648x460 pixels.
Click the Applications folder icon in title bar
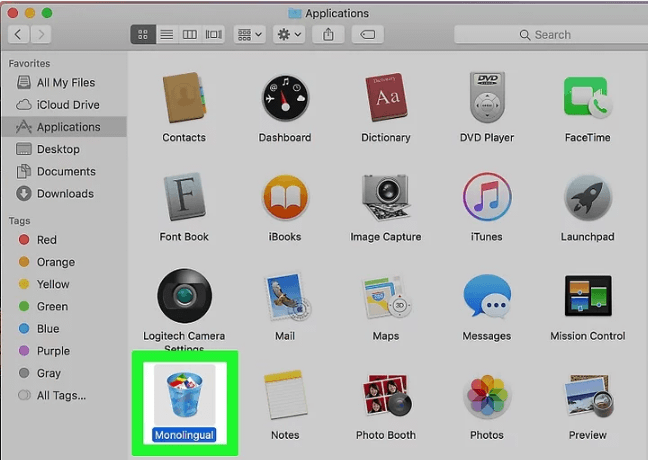295,13
